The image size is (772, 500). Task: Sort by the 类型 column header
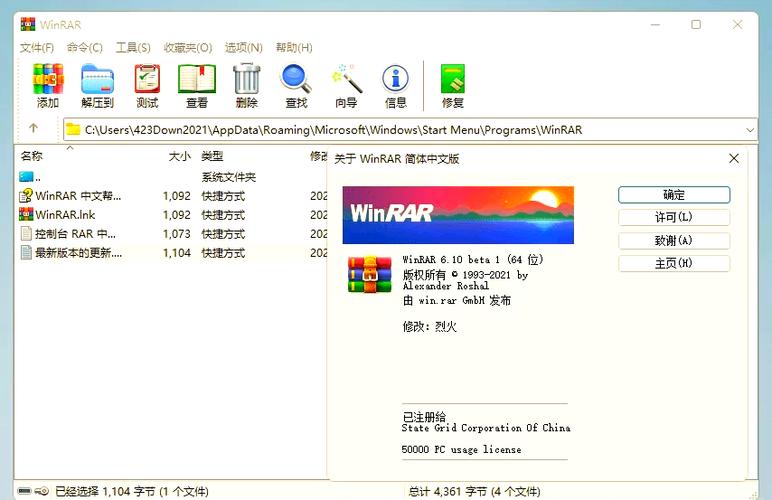[212, 156]
